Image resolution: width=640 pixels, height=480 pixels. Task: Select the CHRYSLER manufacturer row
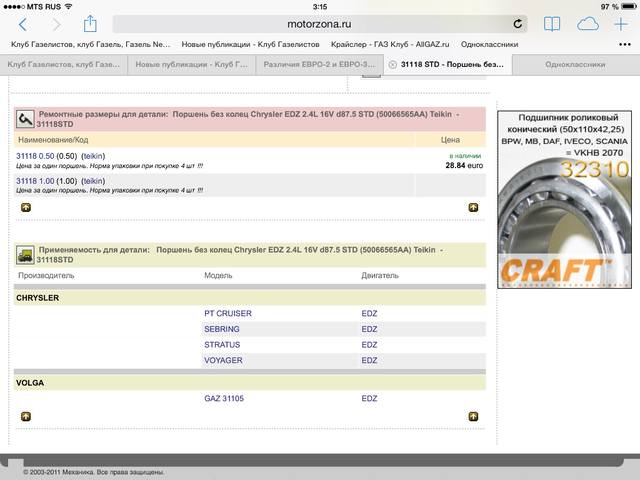pyautogui.click(x=250, y=298)
